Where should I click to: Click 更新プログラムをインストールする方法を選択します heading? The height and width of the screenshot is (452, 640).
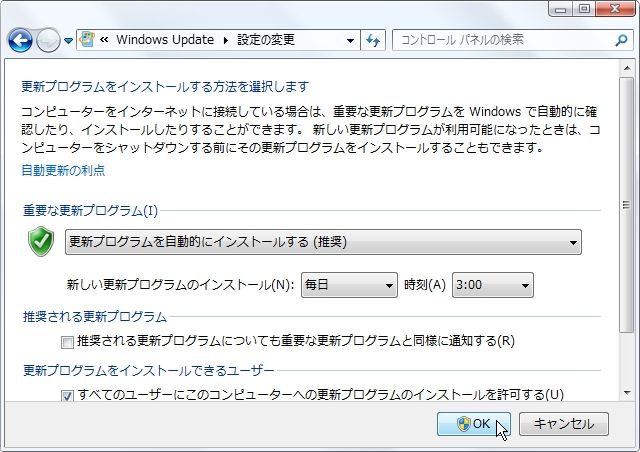(x=165, y=87)
